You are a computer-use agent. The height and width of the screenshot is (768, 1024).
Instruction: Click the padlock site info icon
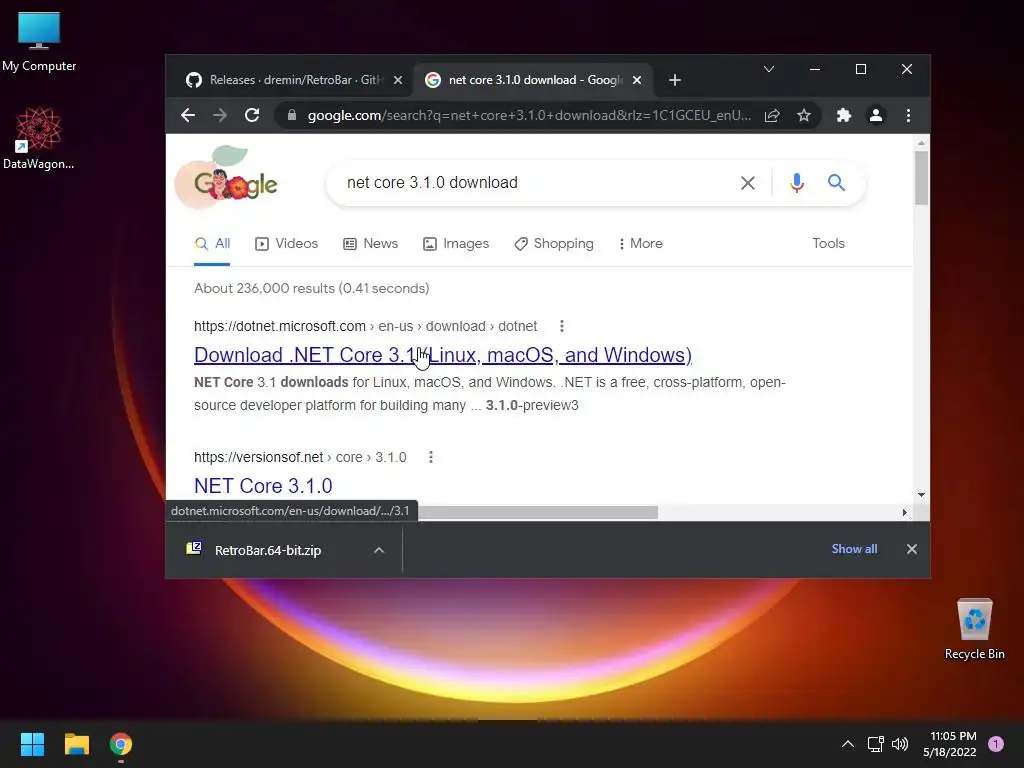[x=292, y=116]
